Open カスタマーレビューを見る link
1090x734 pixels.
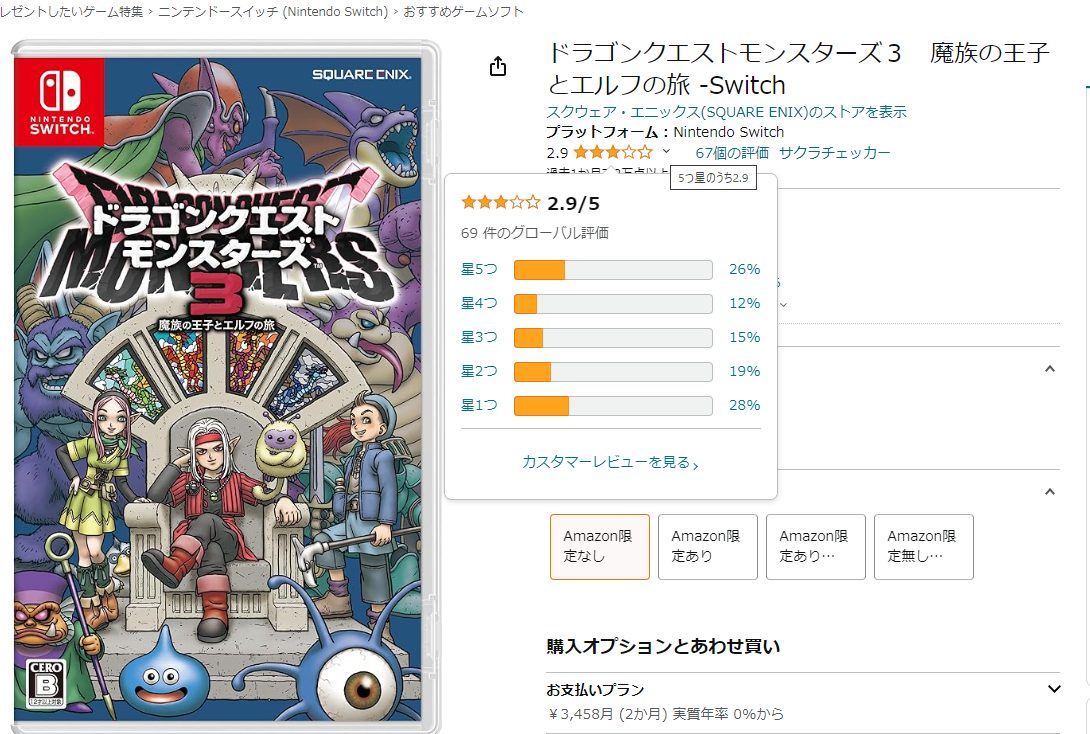tap(610, 462)
